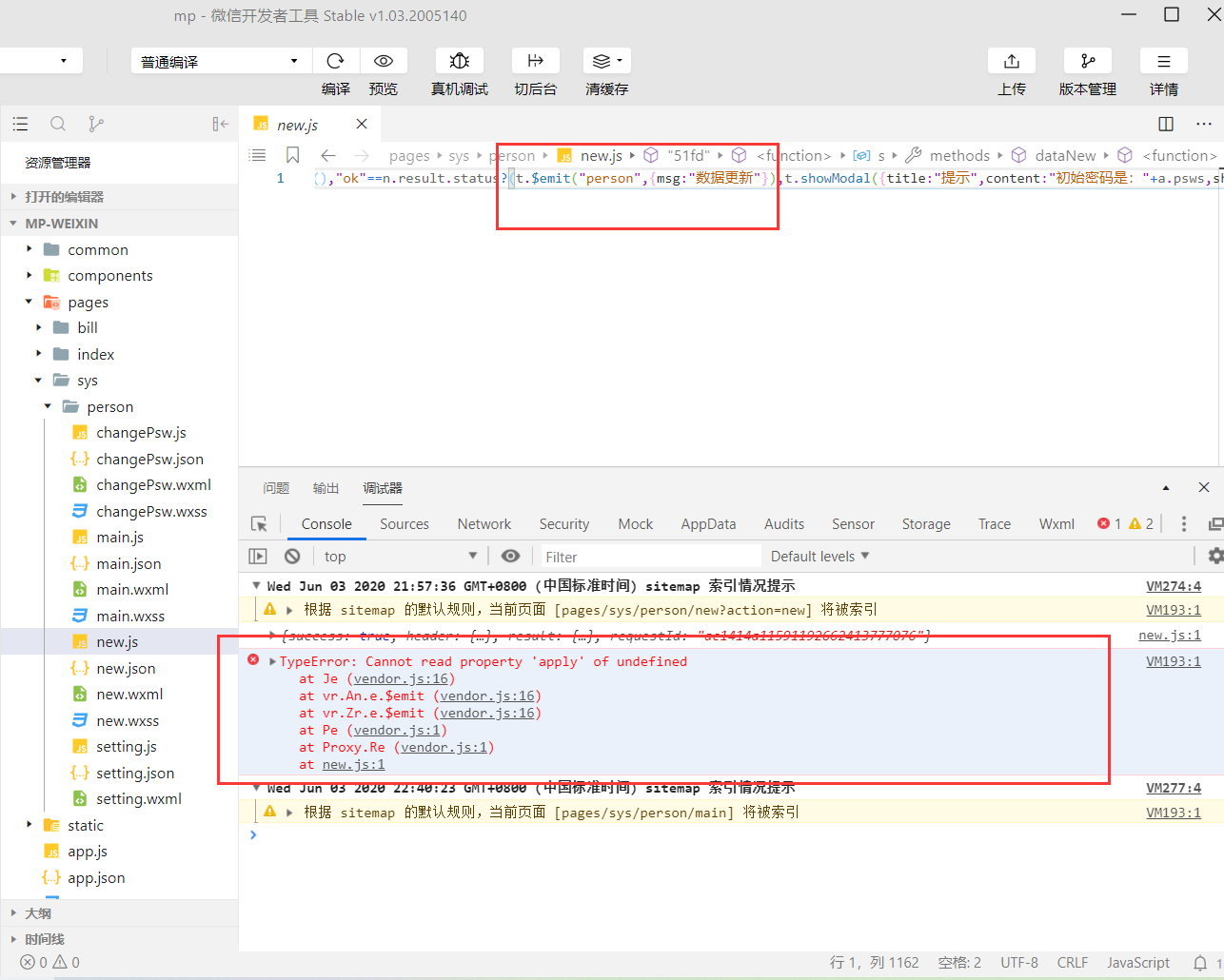
Task: Clear the console with the block icon
Action: pyautogui.click(x=292, y=557)
